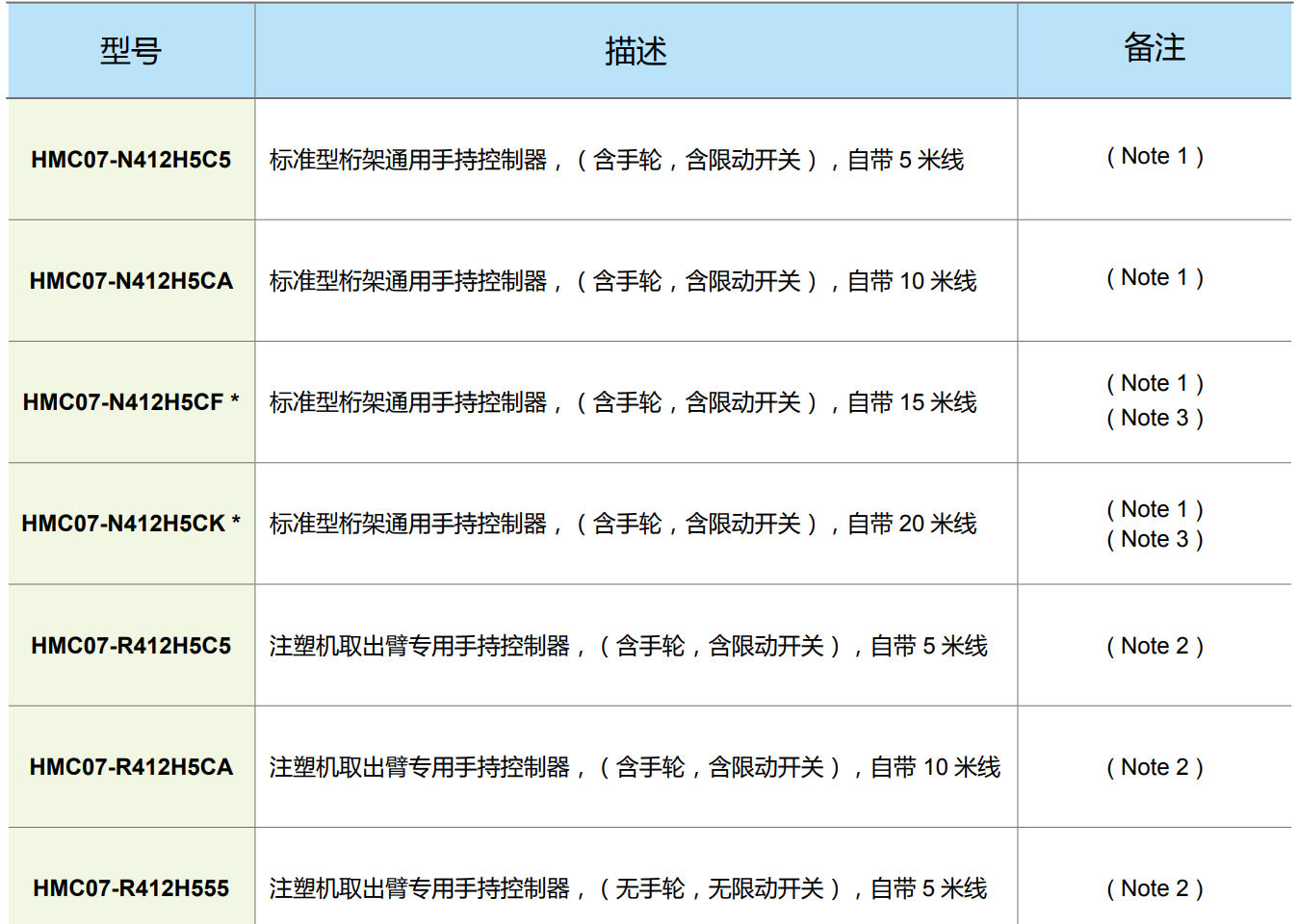This screenshot has height=924, width=1297.
Task: Select model HMC07-N412H5CA
Action: pos(130,281)
